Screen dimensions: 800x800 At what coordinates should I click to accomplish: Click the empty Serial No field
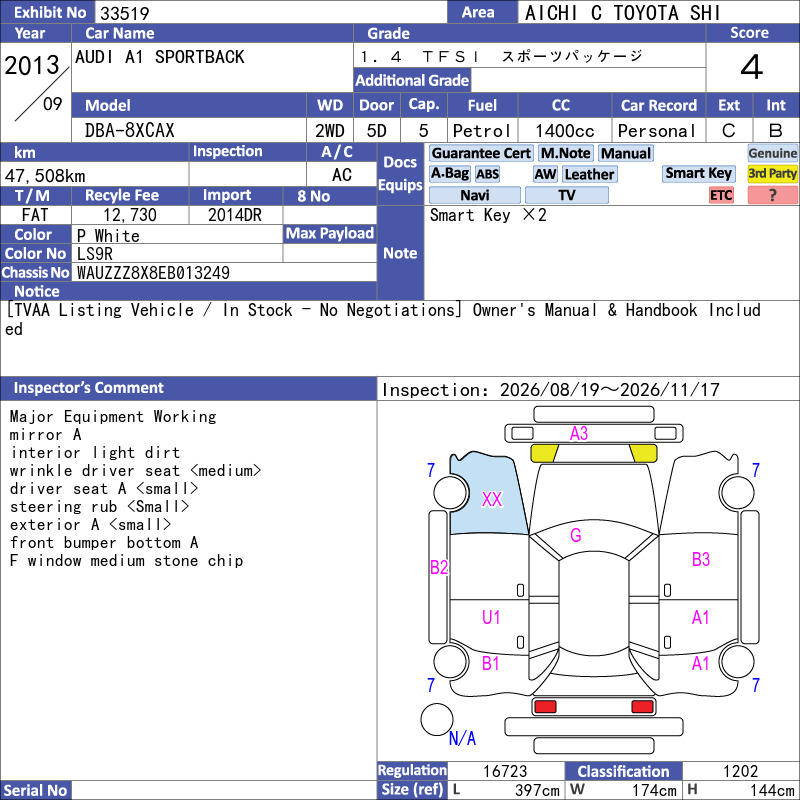(x=223, y=790)
